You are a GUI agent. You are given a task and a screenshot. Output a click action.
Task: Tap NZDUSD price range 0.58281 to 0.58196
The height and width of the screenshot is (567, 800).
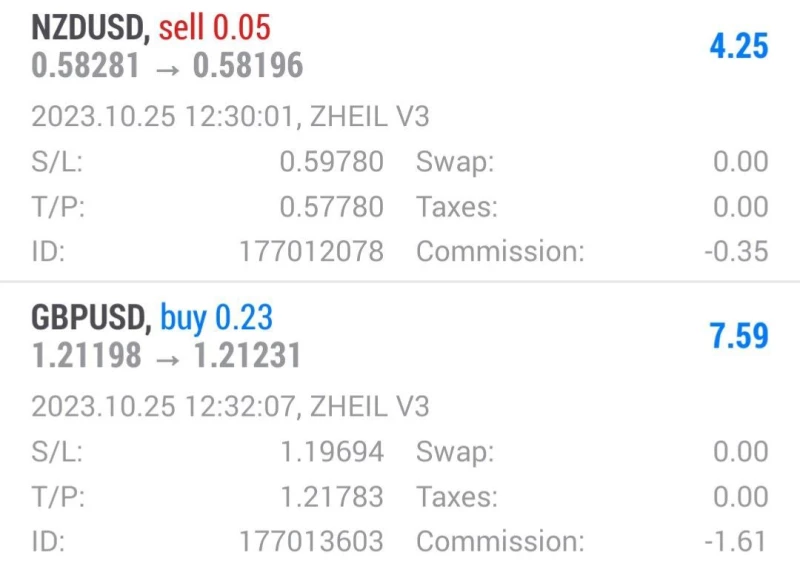[x=167, y=67]
